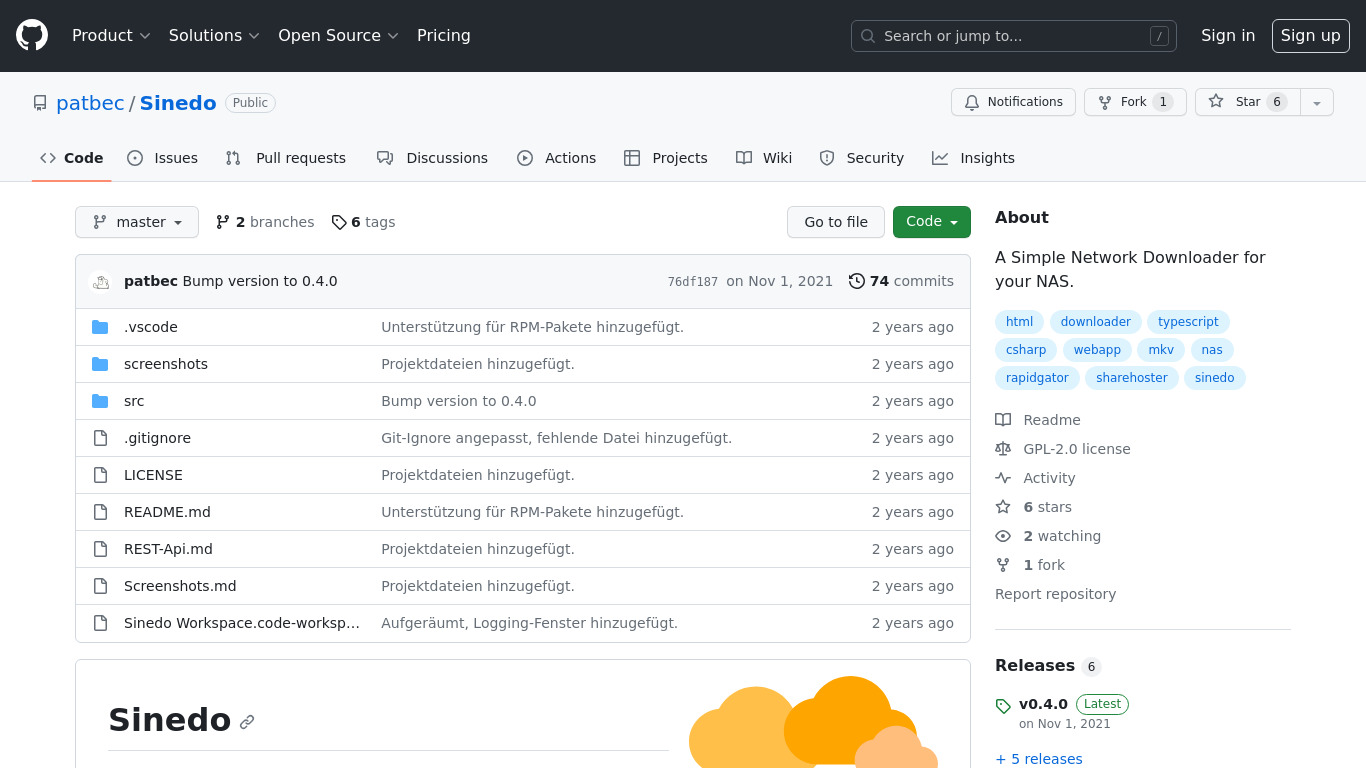Image resolution: width=1366 pixels, height=768 pixels.
Task: Open the src folder name
Action: point(134,401)
